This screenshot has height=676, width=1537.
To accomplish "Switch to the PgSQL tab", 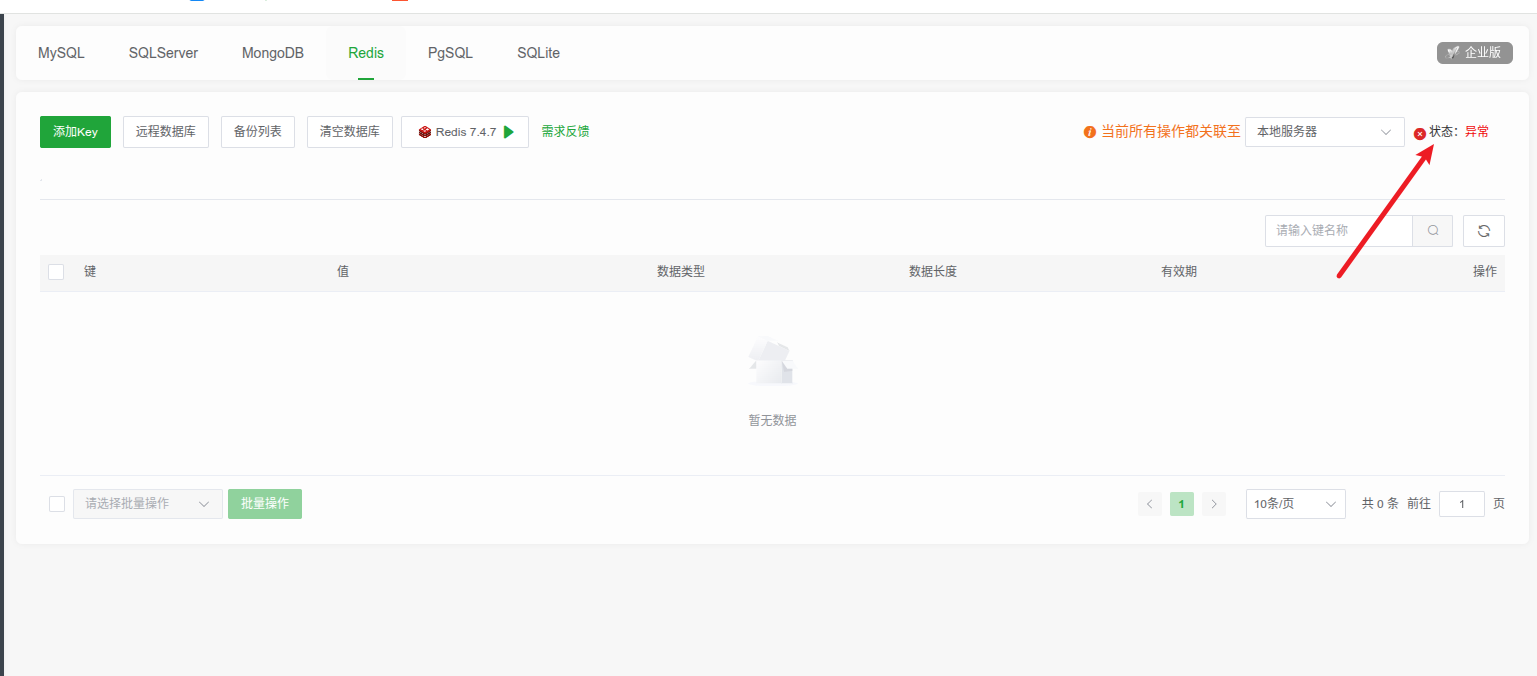I will pos(450,53).
